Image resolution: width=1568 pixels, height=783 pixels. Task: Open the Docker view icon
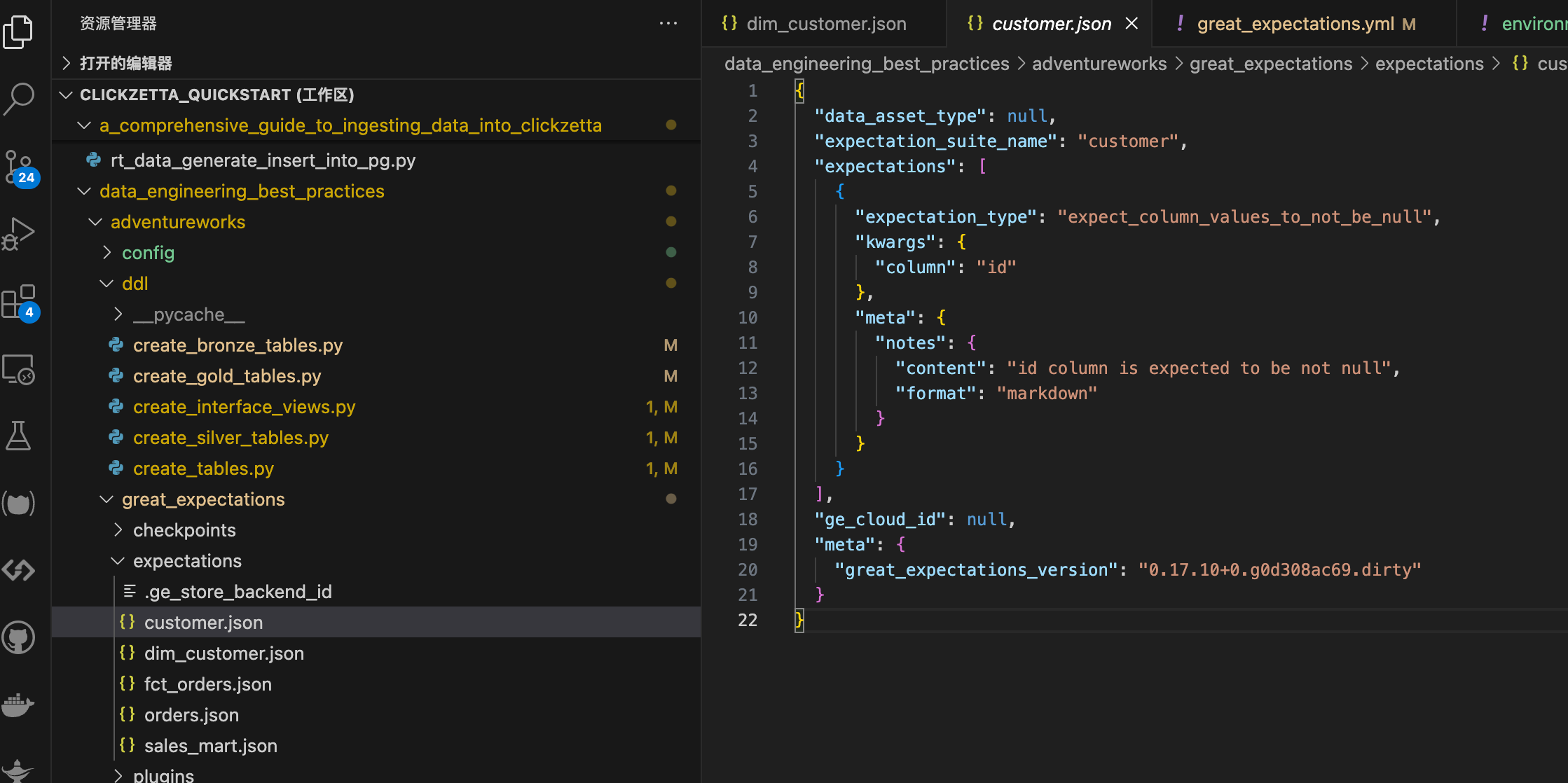click(19, 705)
